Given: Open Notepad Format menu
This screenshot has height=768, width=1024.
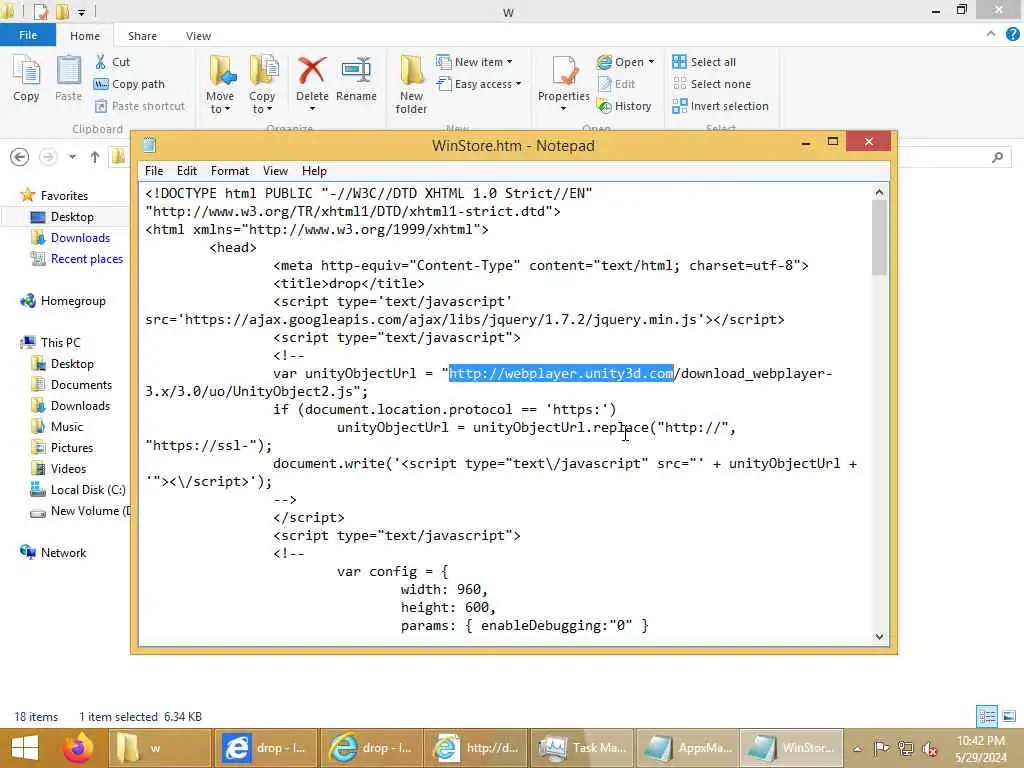Looking at the screenshot, I should point(230,171).
